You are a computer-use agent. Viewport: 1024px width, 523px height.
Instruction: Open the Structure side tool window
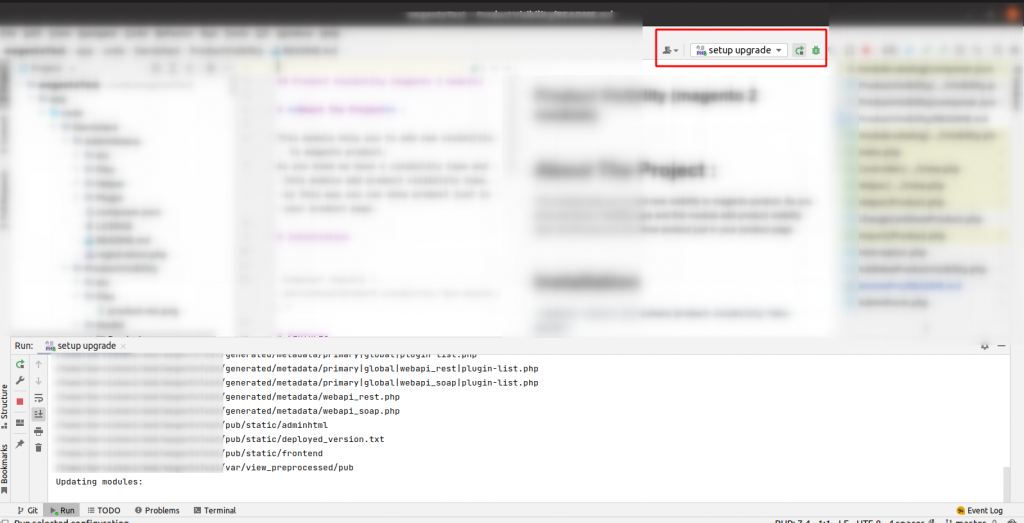[x=5, y=407]
